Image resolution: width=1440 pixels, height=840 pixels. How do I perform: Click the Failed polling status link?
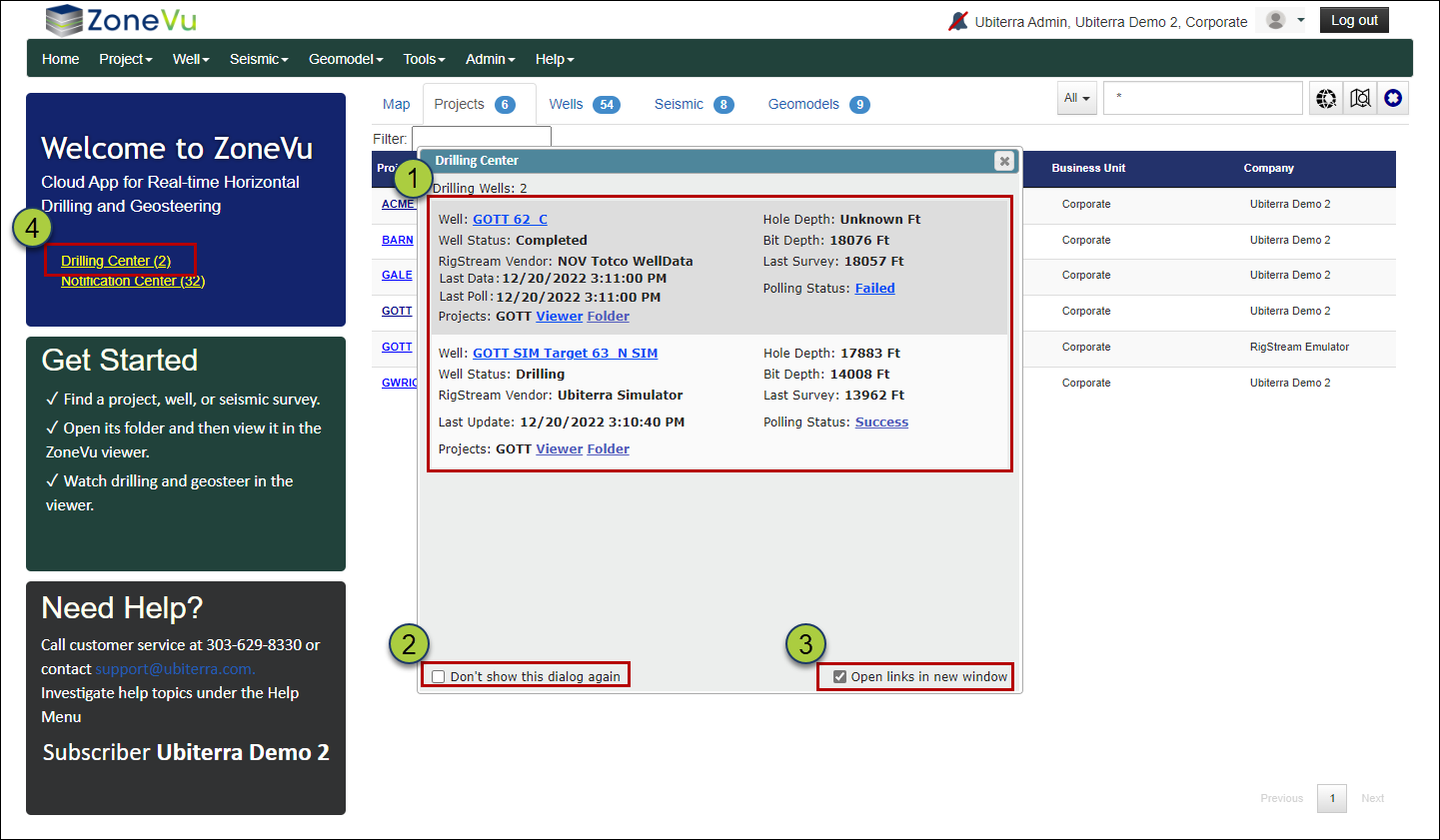click(875, 289)
